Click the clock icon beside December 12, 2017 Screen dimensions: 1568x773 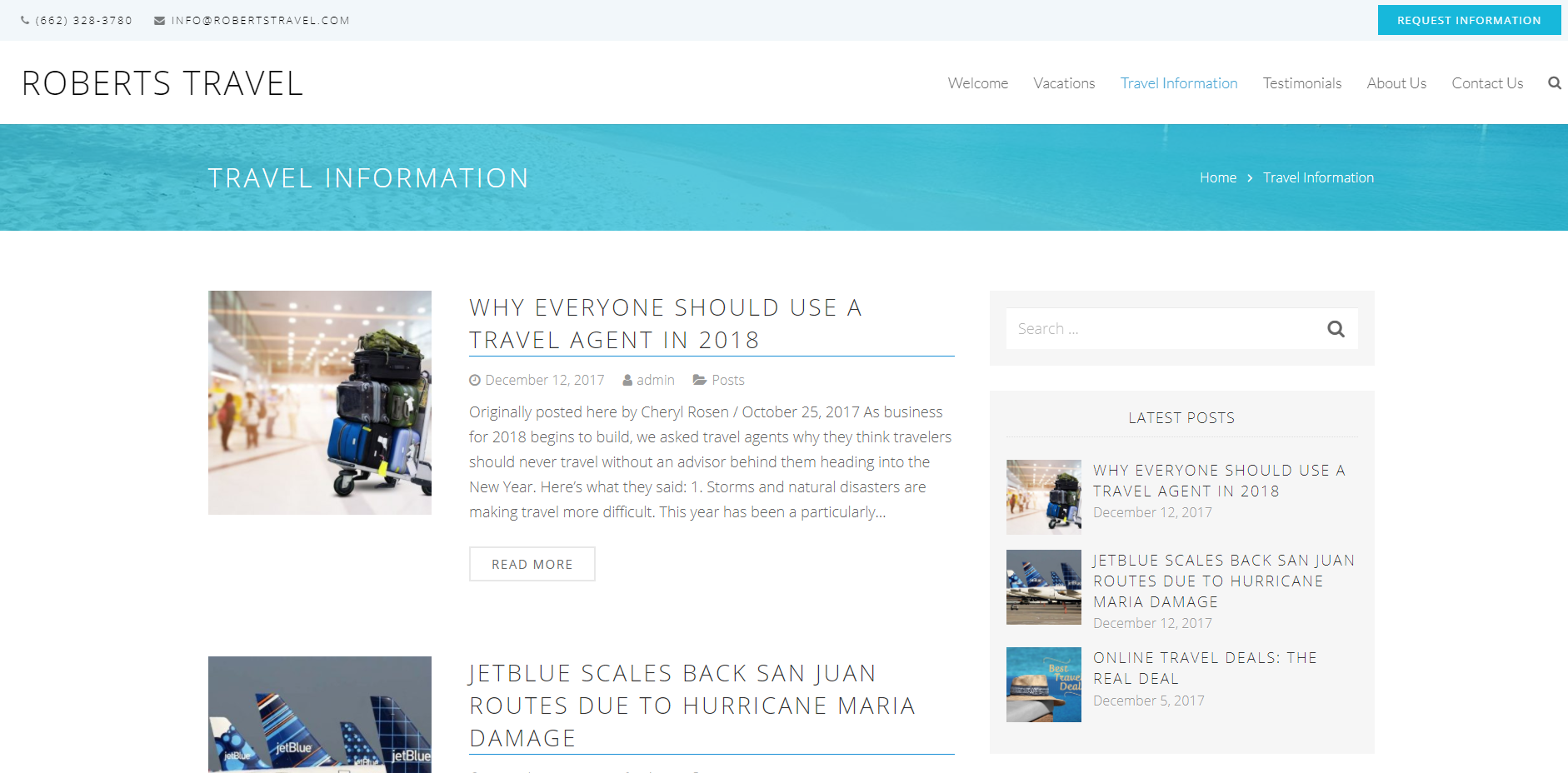coord(475,380)
